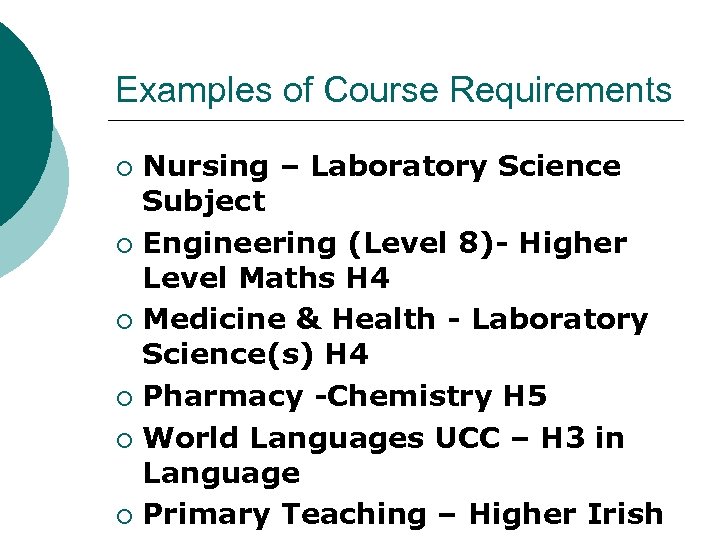Click the Engineering (Level 8)- Higher line
The height and width of the screenshot is (540, 720).
coord(385,243)
